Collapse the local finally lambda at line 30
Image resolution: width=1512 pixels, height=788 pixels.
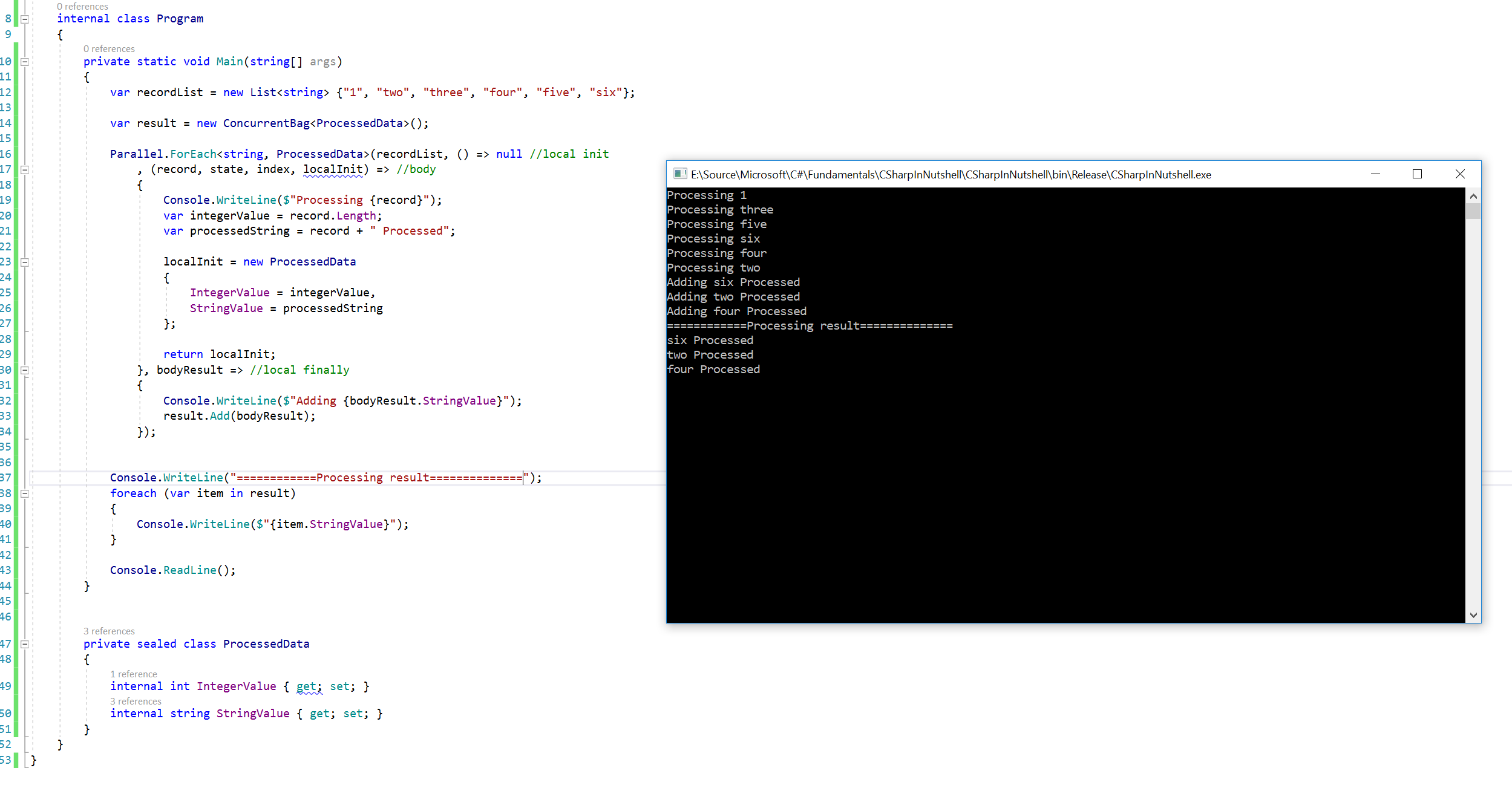(25, 370)
